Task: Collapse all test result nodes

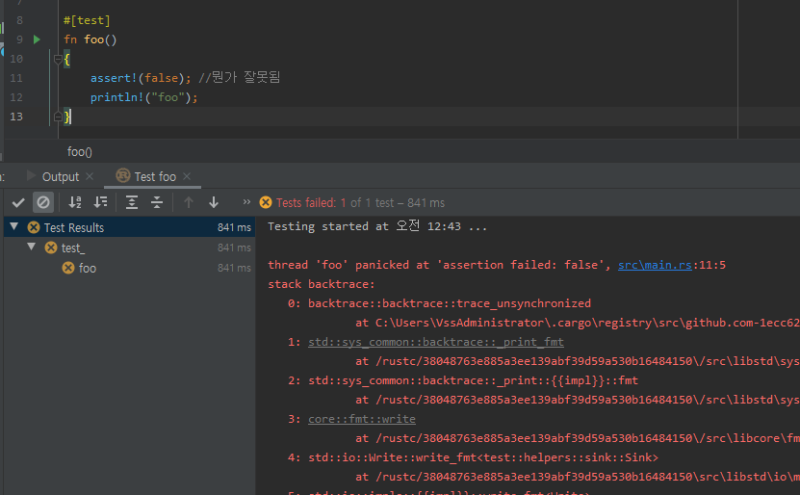Action: (x=157, y=202)
